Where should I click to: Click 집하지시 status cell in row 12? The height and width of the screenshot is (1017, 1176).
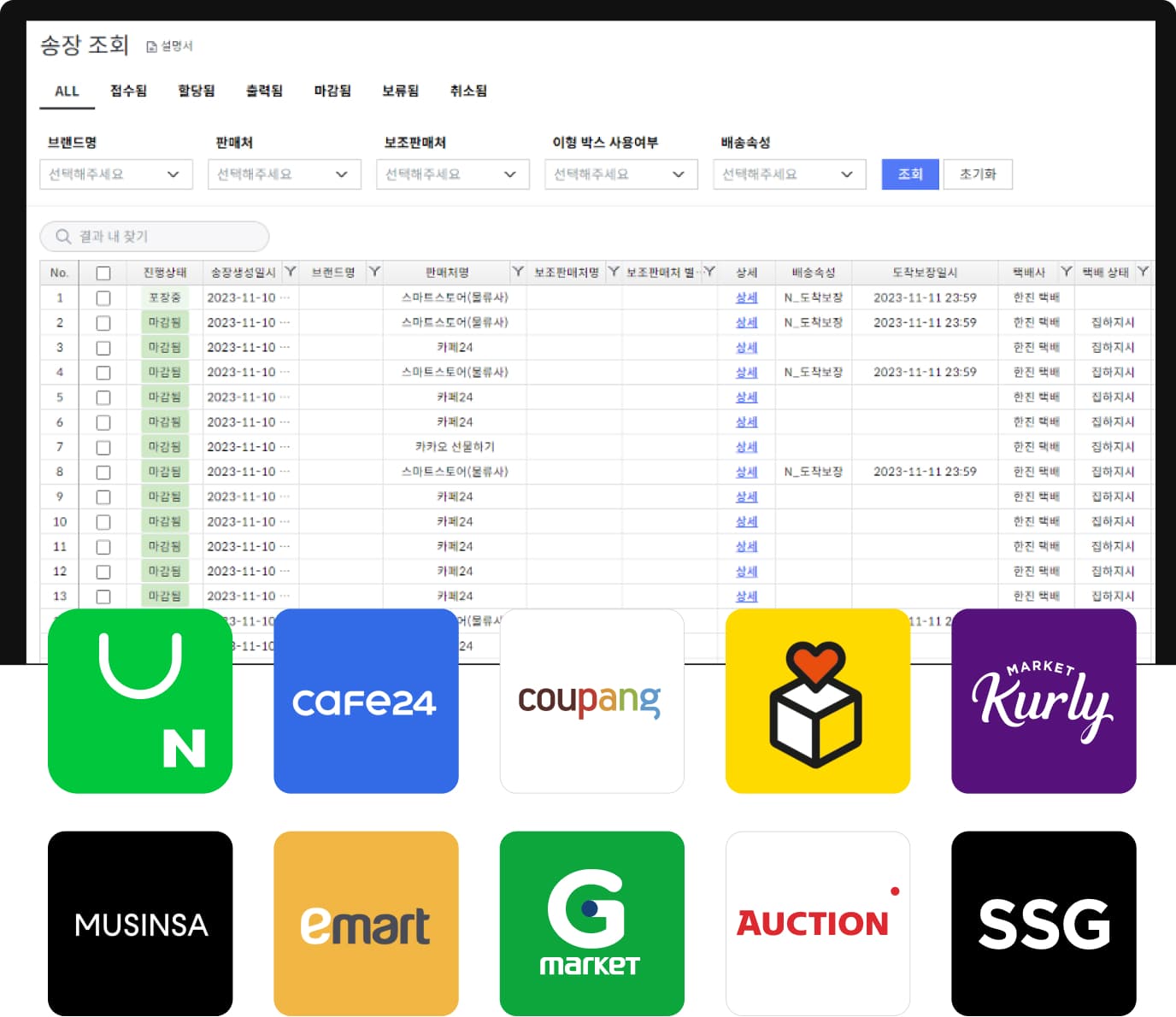[1113, 571]
